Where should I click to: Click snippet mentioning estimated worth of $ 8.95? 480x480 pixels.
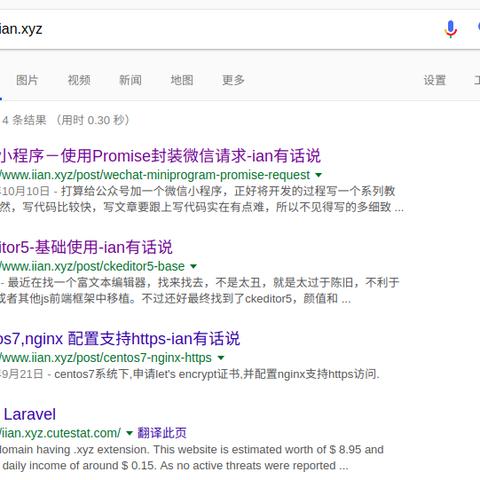[192, 457]
